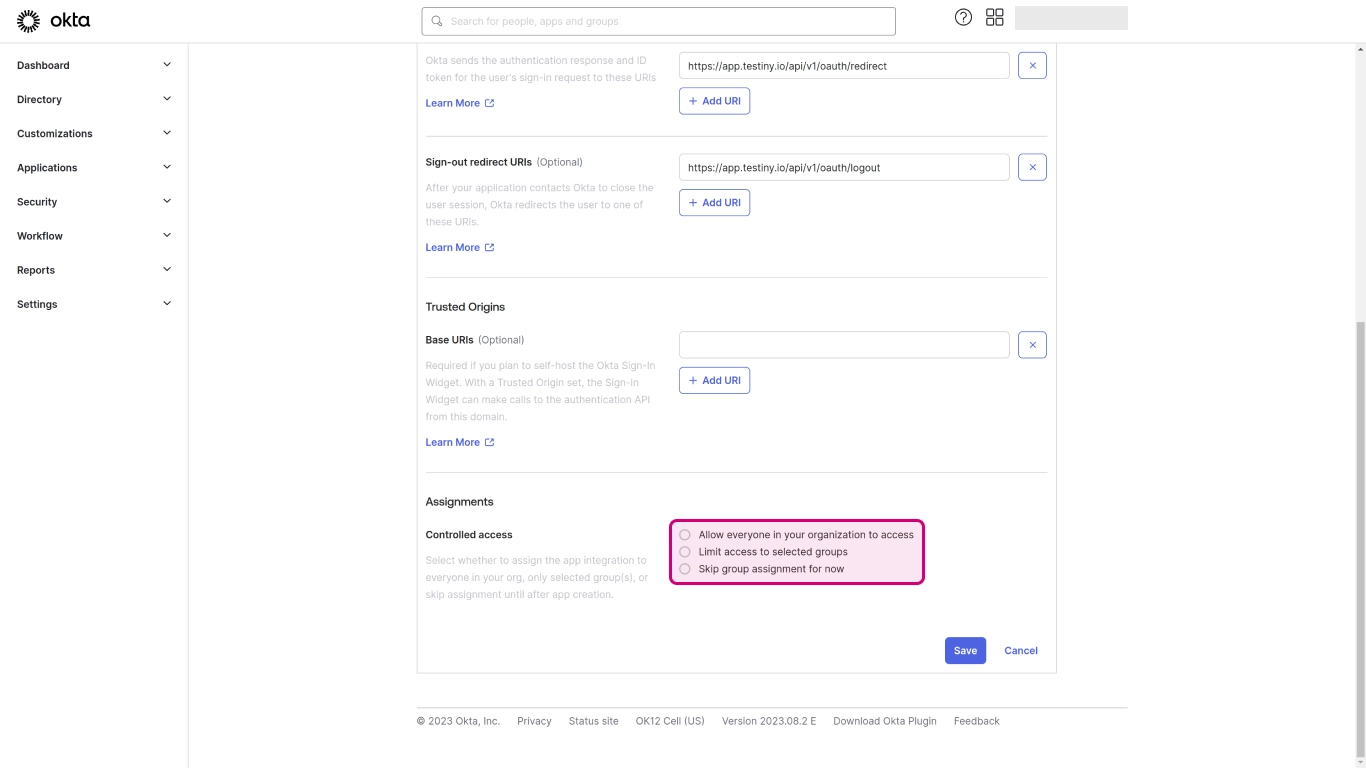The height and width of the screenshot is (769, 1366).
Task: Open the Dashboard menu item
Action: click(x=44, y=65)
